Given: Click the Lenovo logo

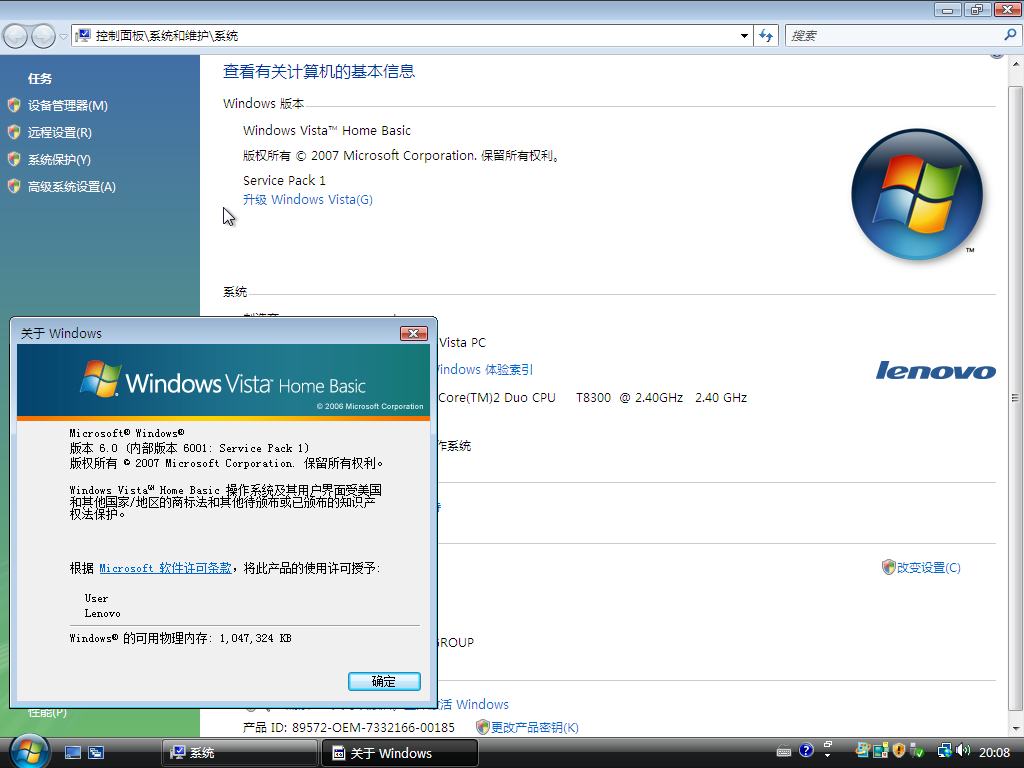Looking at the screenshot, I should [935, 370].
